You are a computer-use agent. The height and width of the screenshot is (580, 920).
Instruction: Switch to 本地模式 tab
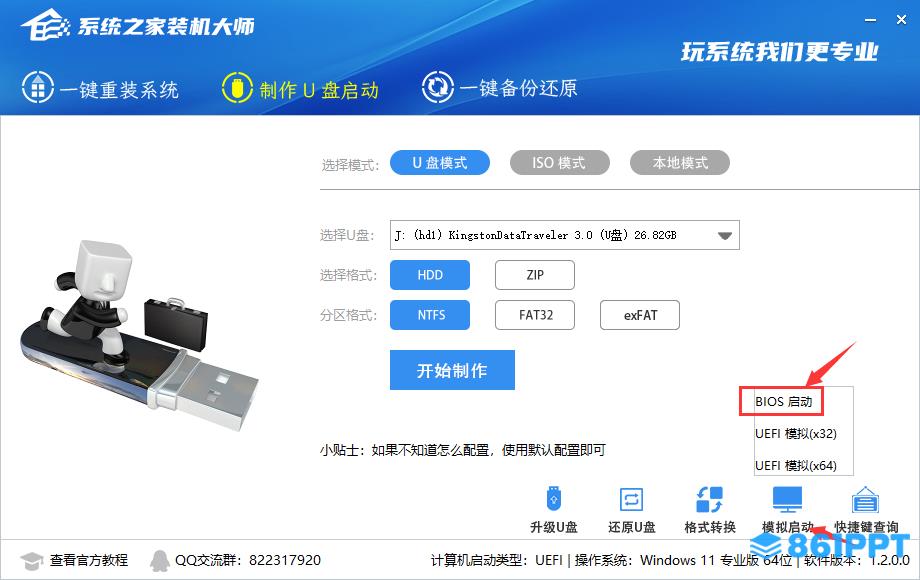[x=679, y=162]
